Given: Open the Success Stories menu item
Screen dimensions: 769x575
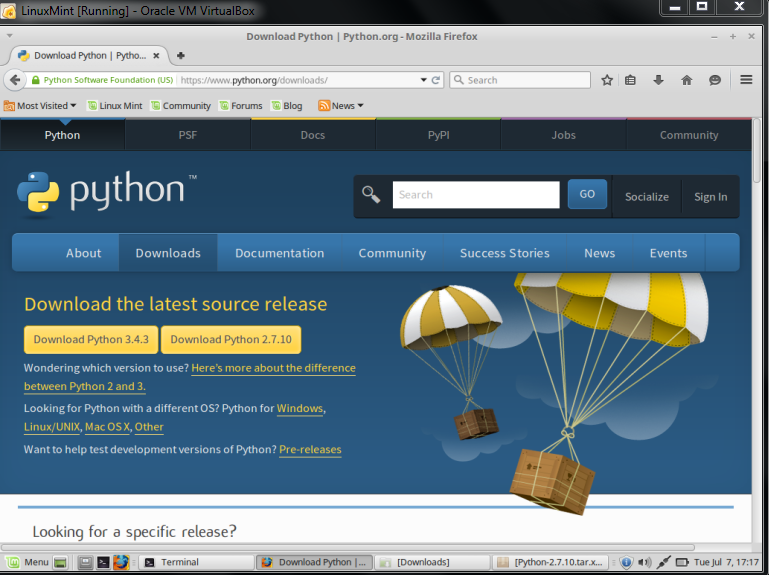Looking at the screenshot, I should coord(505,253).
